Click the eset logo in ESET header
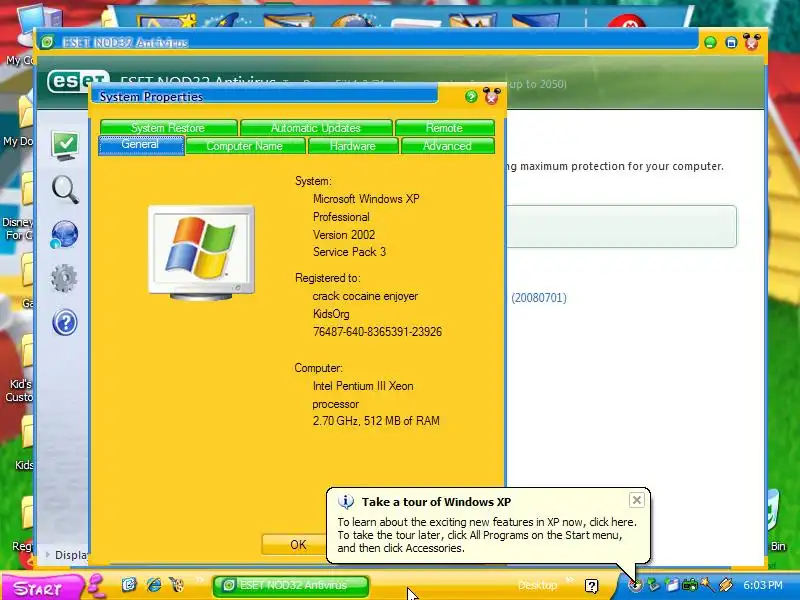The width and height of the screenshot is (800, 600). point(77,81)
